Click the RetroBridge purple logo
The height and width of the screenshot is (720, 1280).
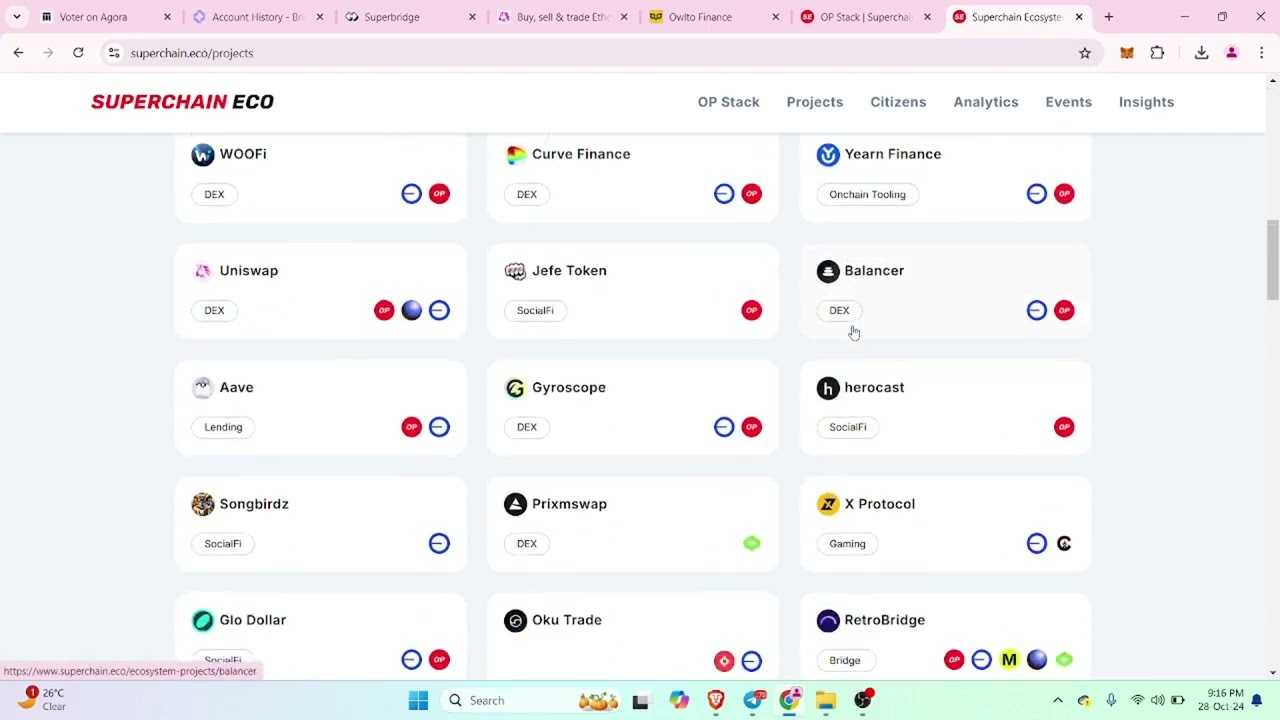tap(828, 621)
